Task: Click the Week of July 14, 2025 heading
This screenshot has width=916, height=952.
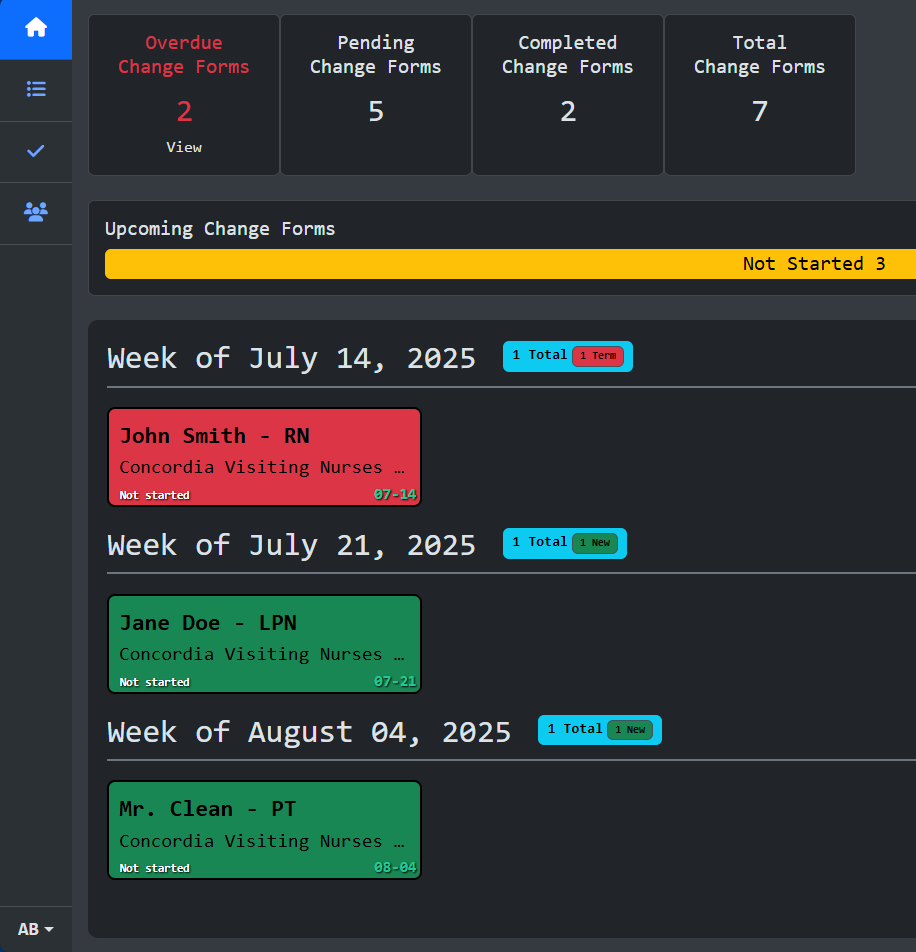Action: point(291,358)
